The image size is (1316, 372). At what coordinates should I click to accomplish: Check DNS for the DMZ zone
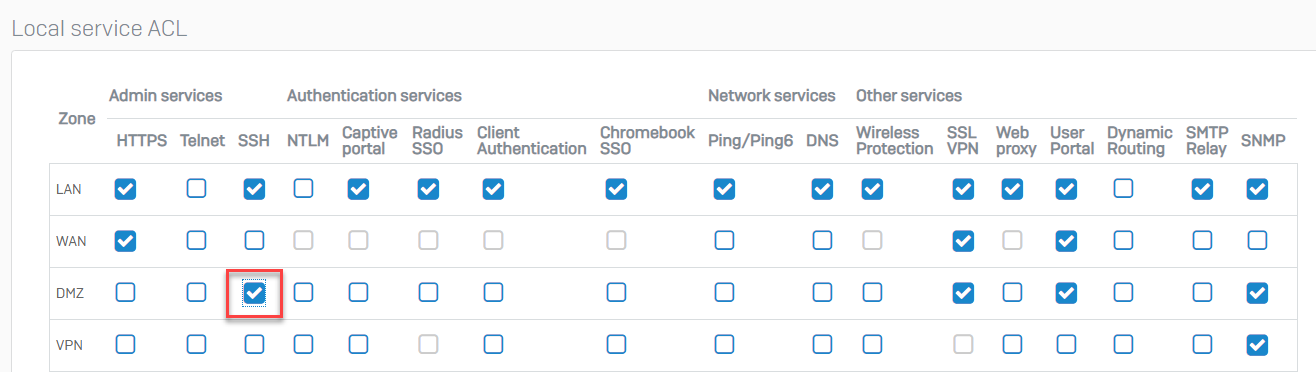[x=822, y=293]
